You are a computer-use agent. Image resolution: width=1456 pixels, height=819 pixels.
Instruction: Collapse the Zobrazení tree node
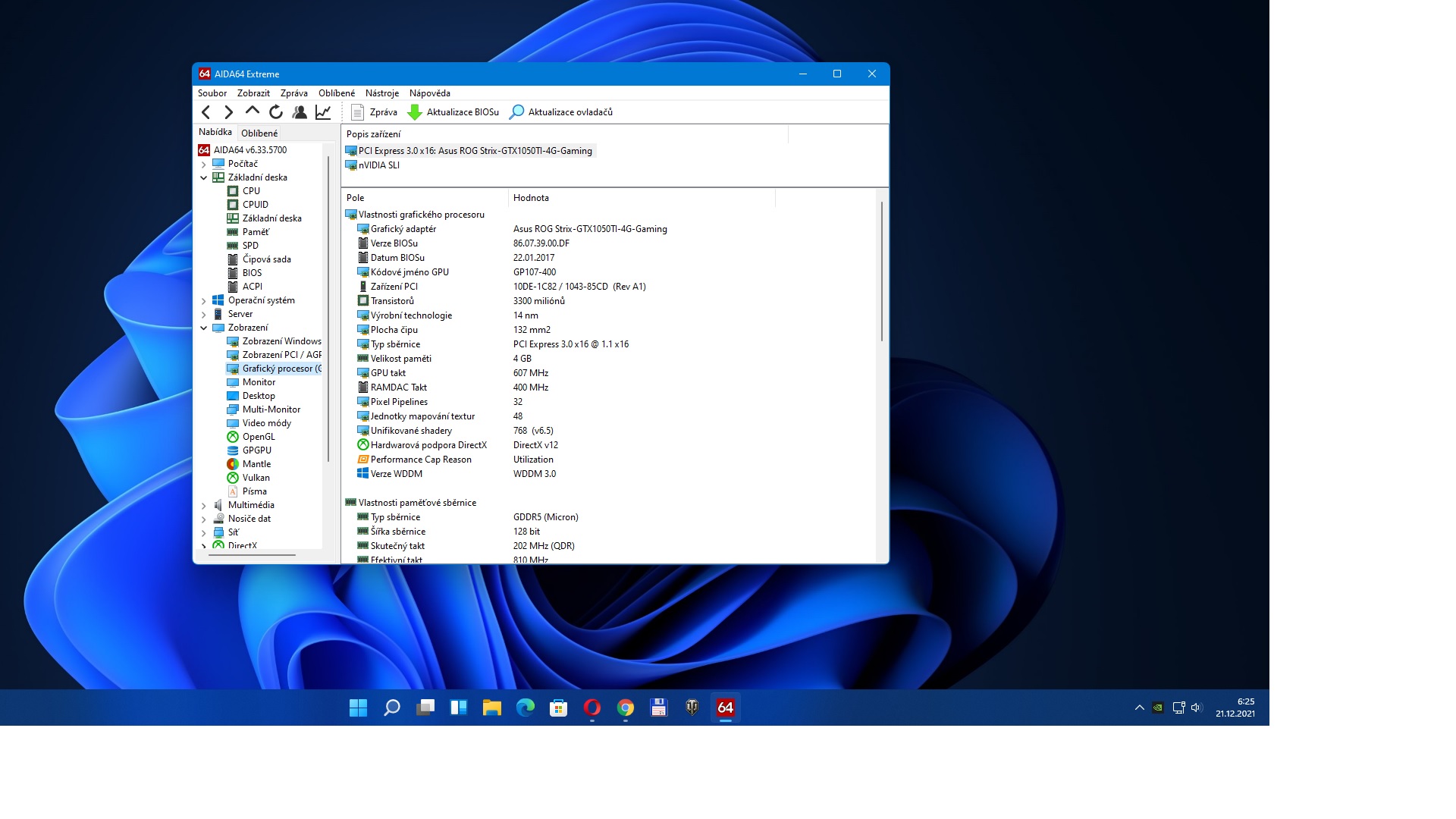(203, 328)
